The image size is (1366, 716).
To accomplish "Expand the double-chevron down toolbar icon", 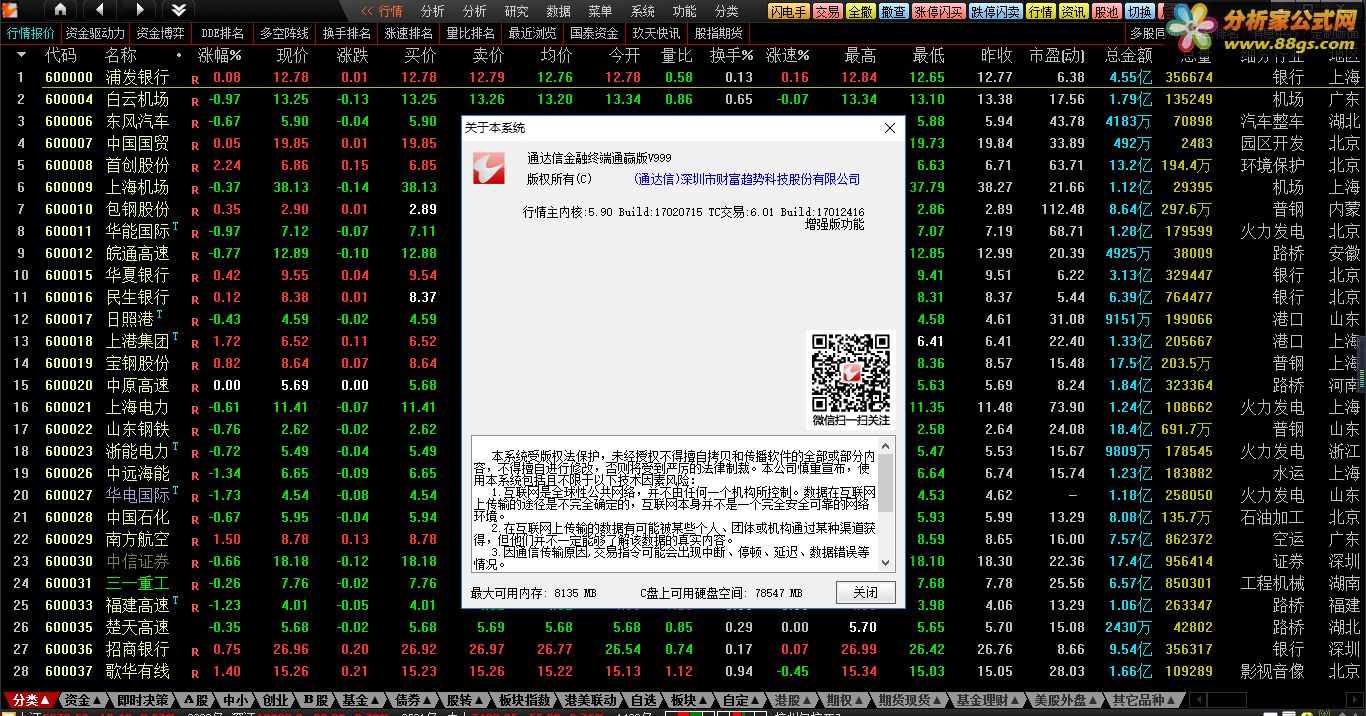I will tap(177, 10).
